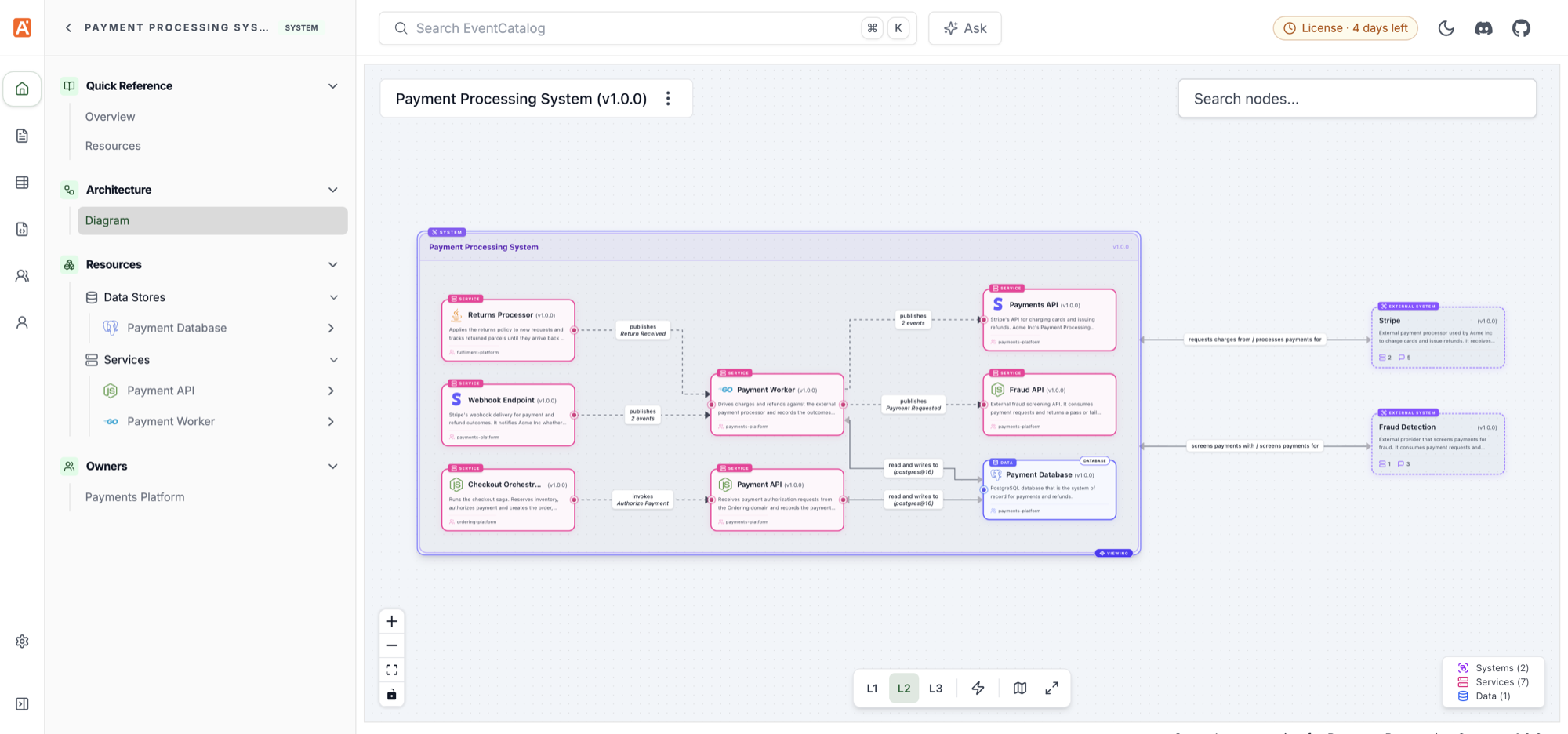1568x734 pixels.
Task: Click the invokes Authorize Payment edge label
Action: (x=643, y=500)
